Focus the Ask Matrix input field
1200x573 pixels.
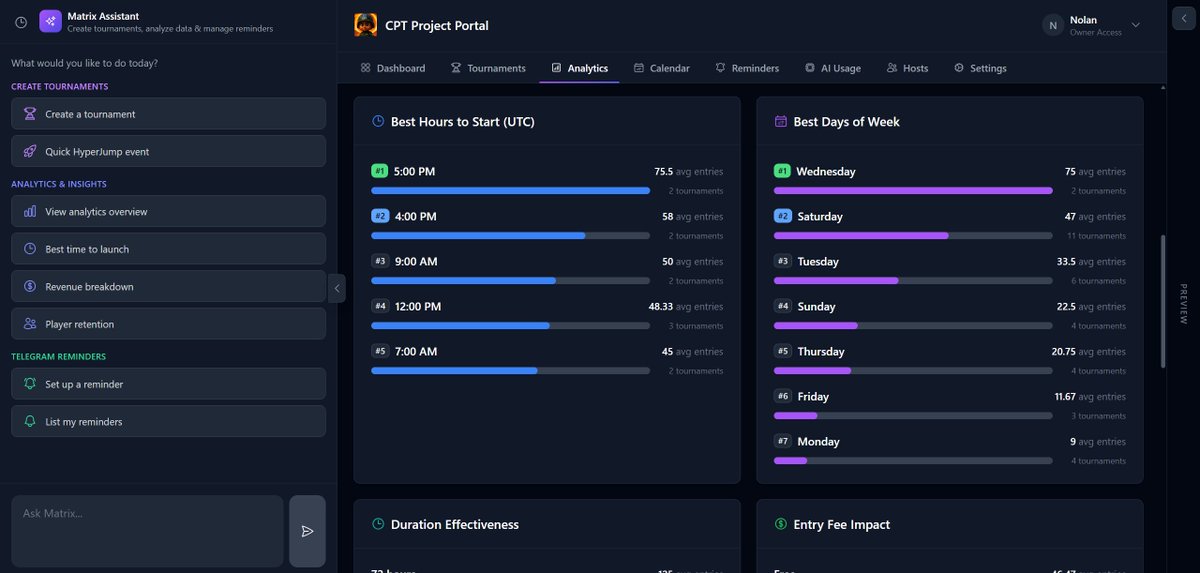147,531
